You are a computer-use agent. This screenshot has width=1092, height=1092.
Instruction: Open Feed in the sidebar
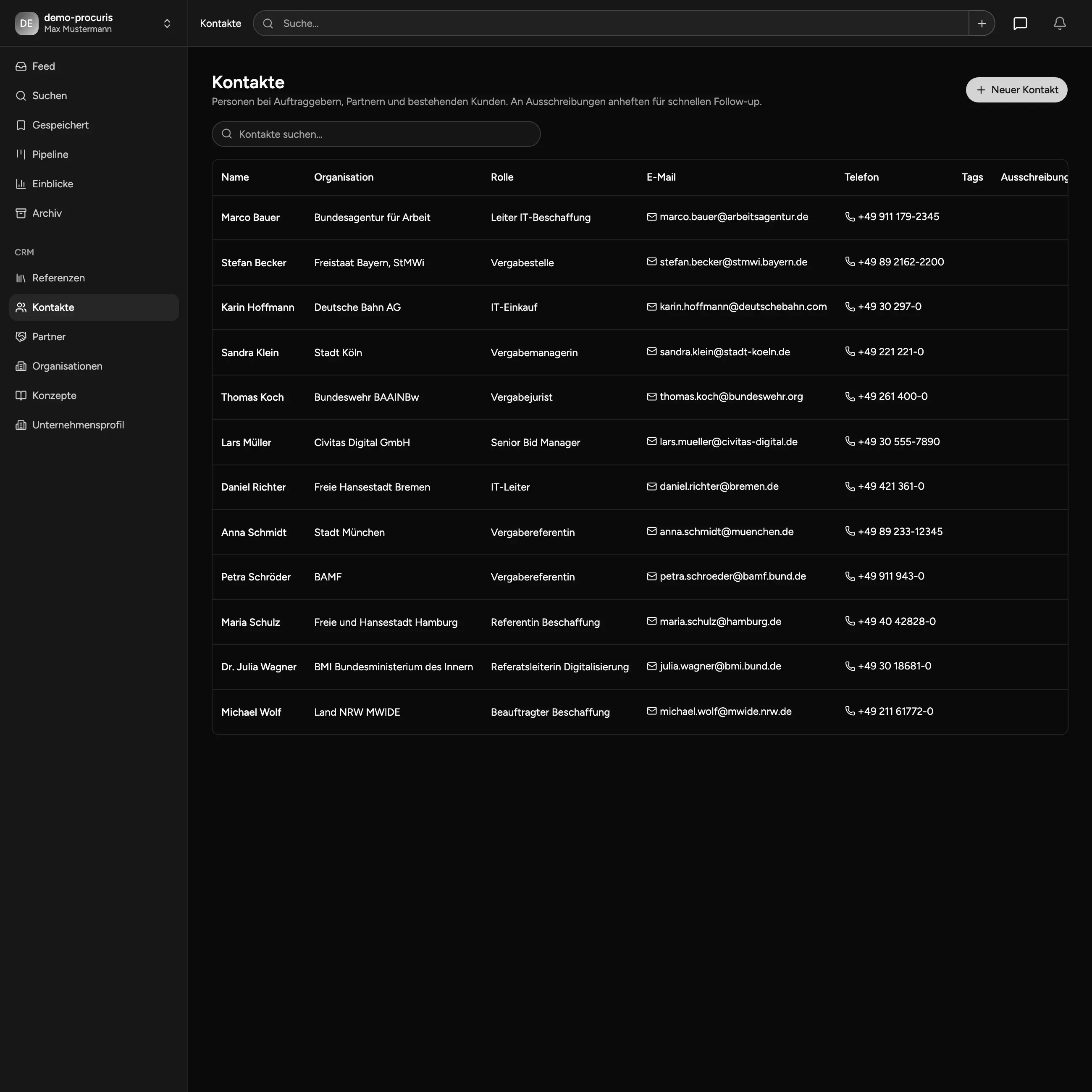pos(94,66)
